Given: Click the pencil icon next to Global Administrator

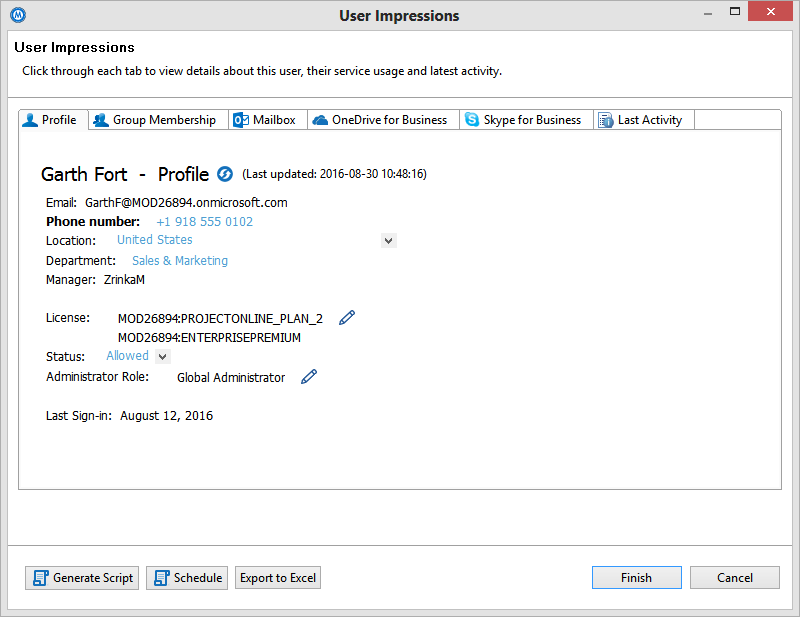Looking at the screenshot, I should coord(309,376).
